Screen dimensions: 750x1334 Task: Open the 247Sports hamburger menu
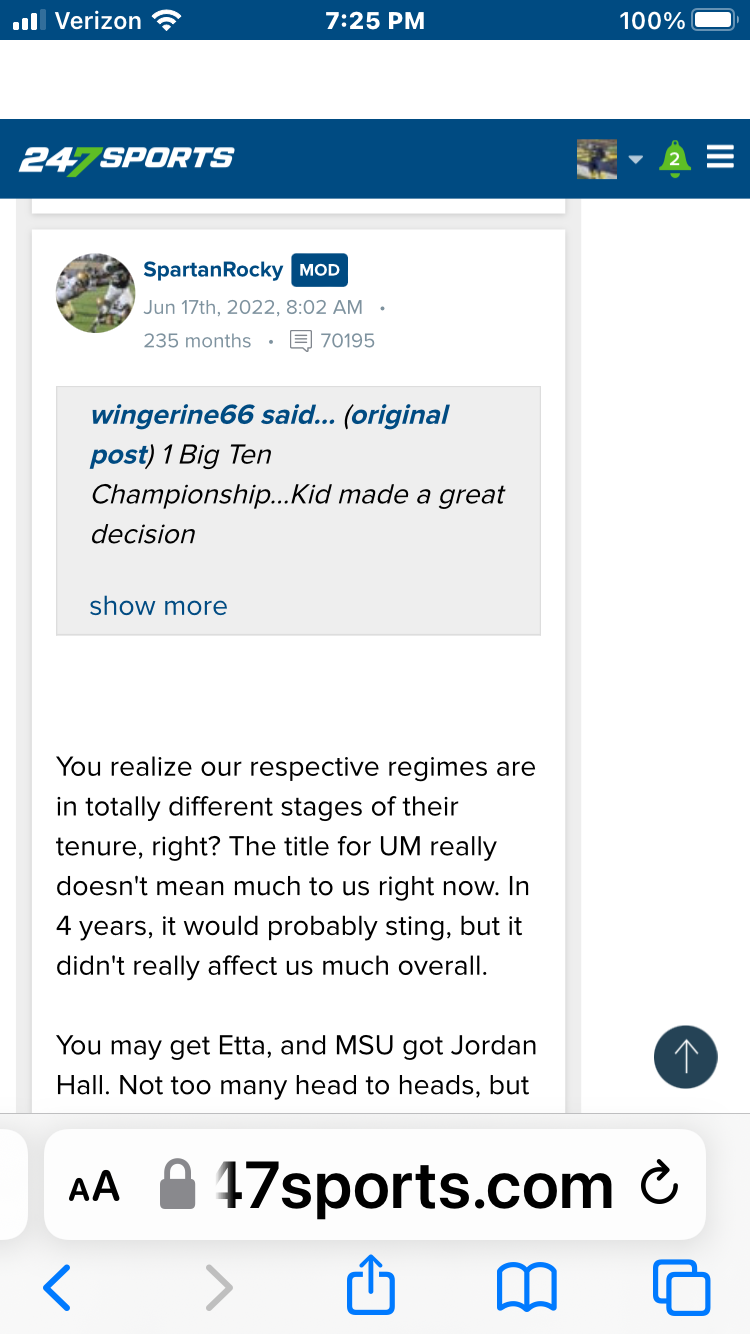point(720,157)
